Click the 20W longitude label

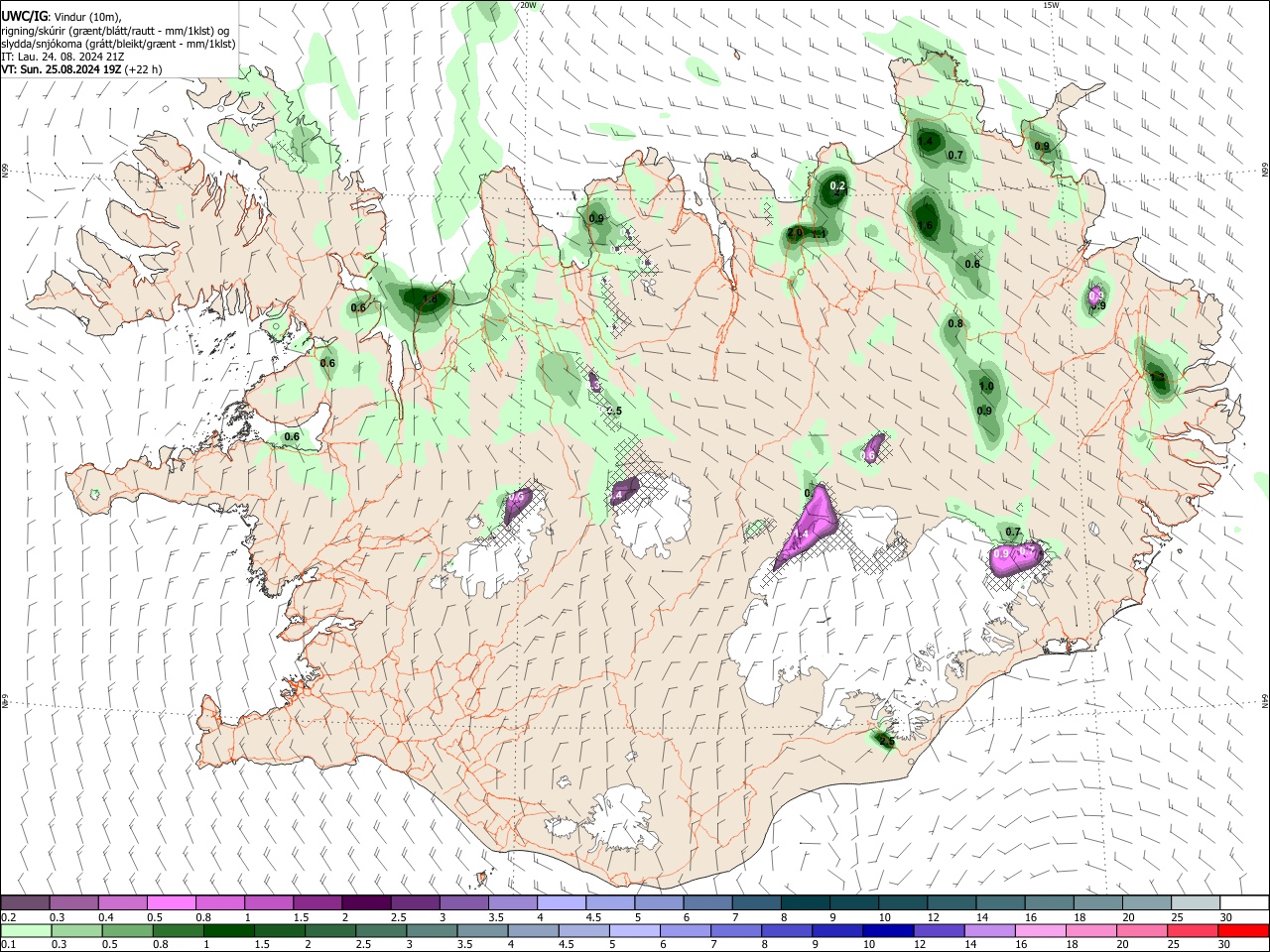point(528,5)
